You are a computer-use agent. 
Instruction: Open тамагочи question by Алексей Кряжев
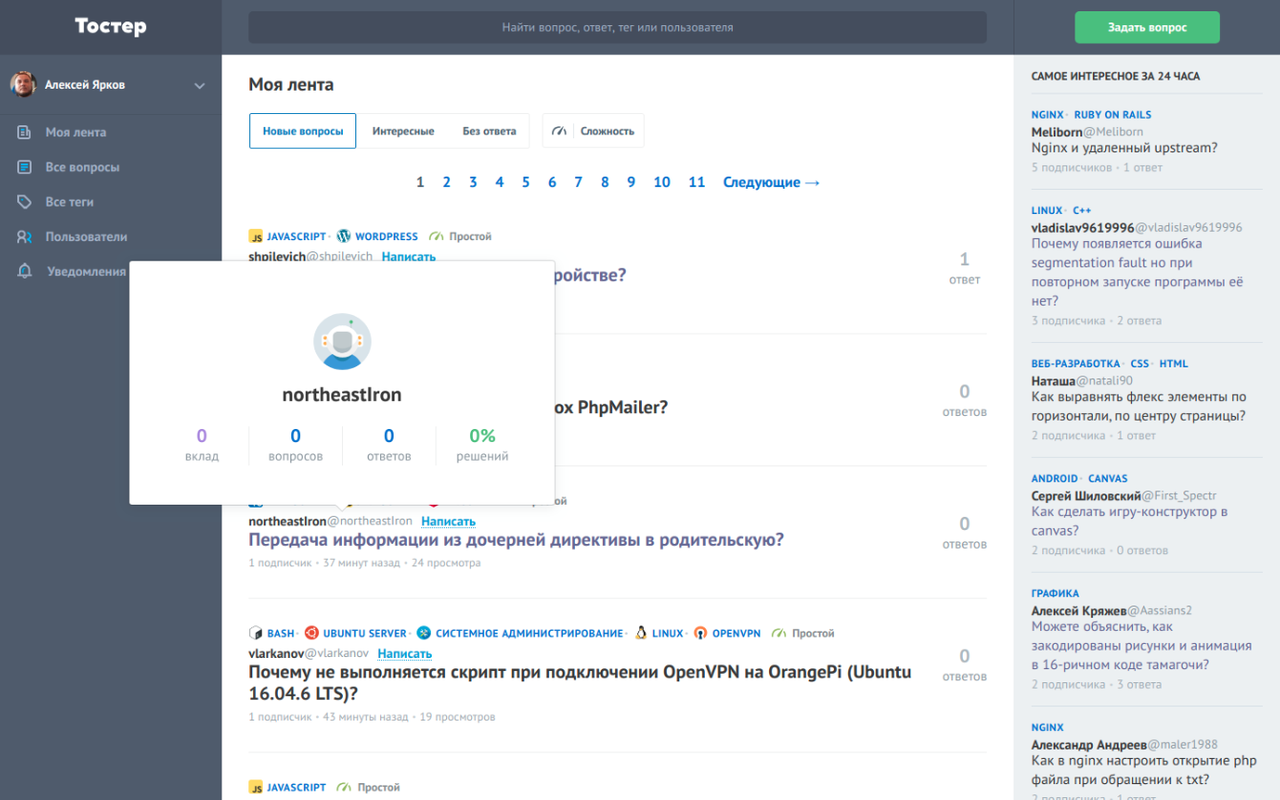point(1141,646)
